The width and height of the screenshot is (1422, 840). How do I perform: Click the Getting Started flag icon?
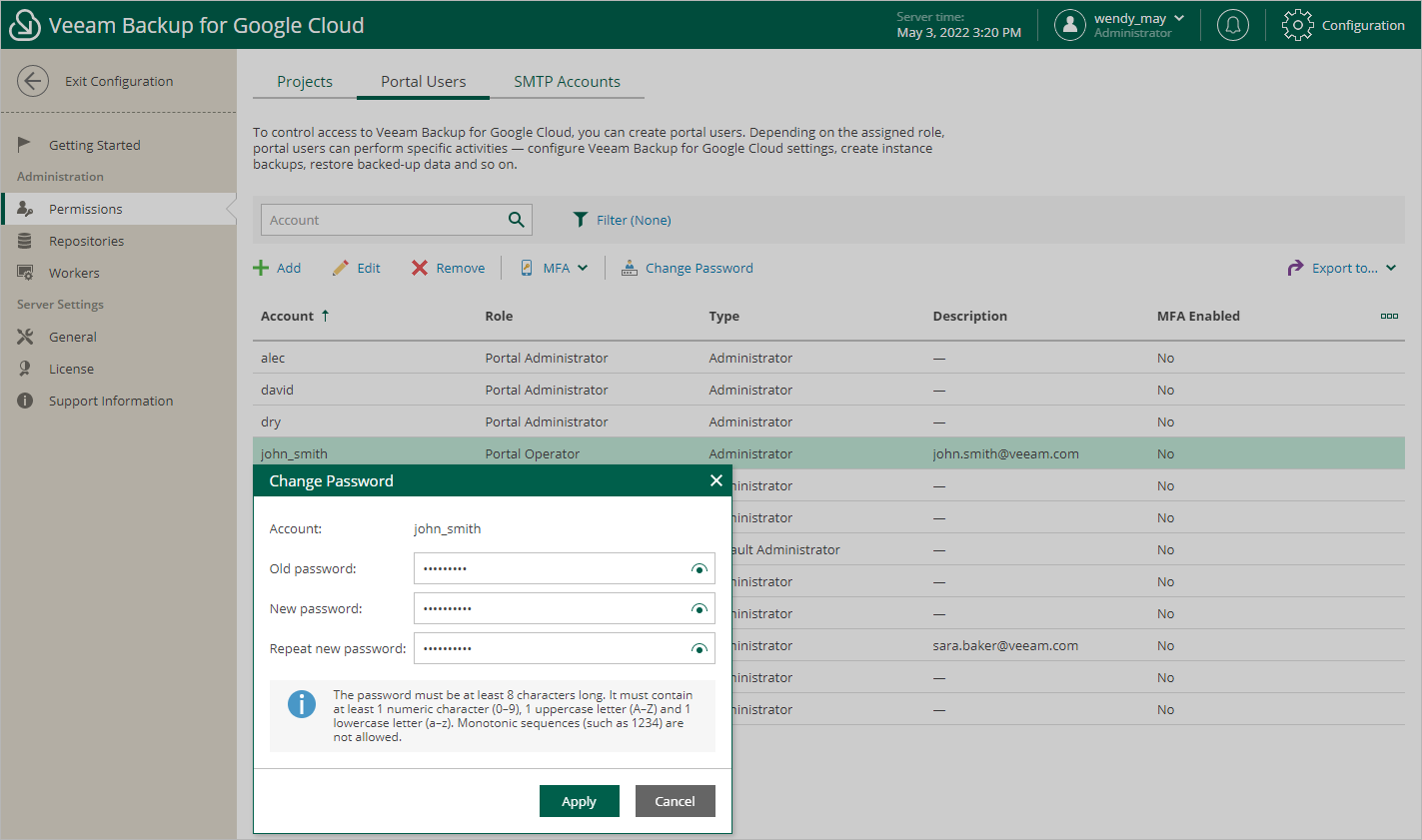pos(25,145)
